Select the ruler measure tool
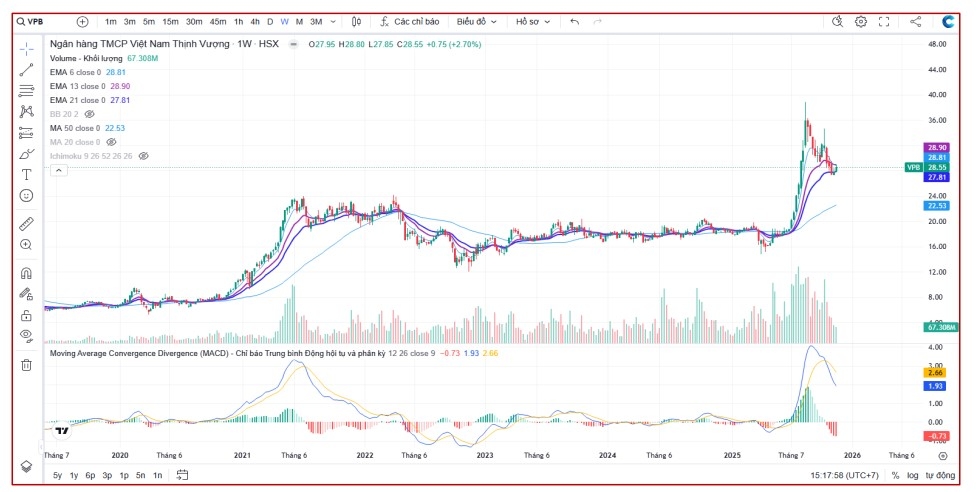The image size is (979, 492). (x=26, y=223)
